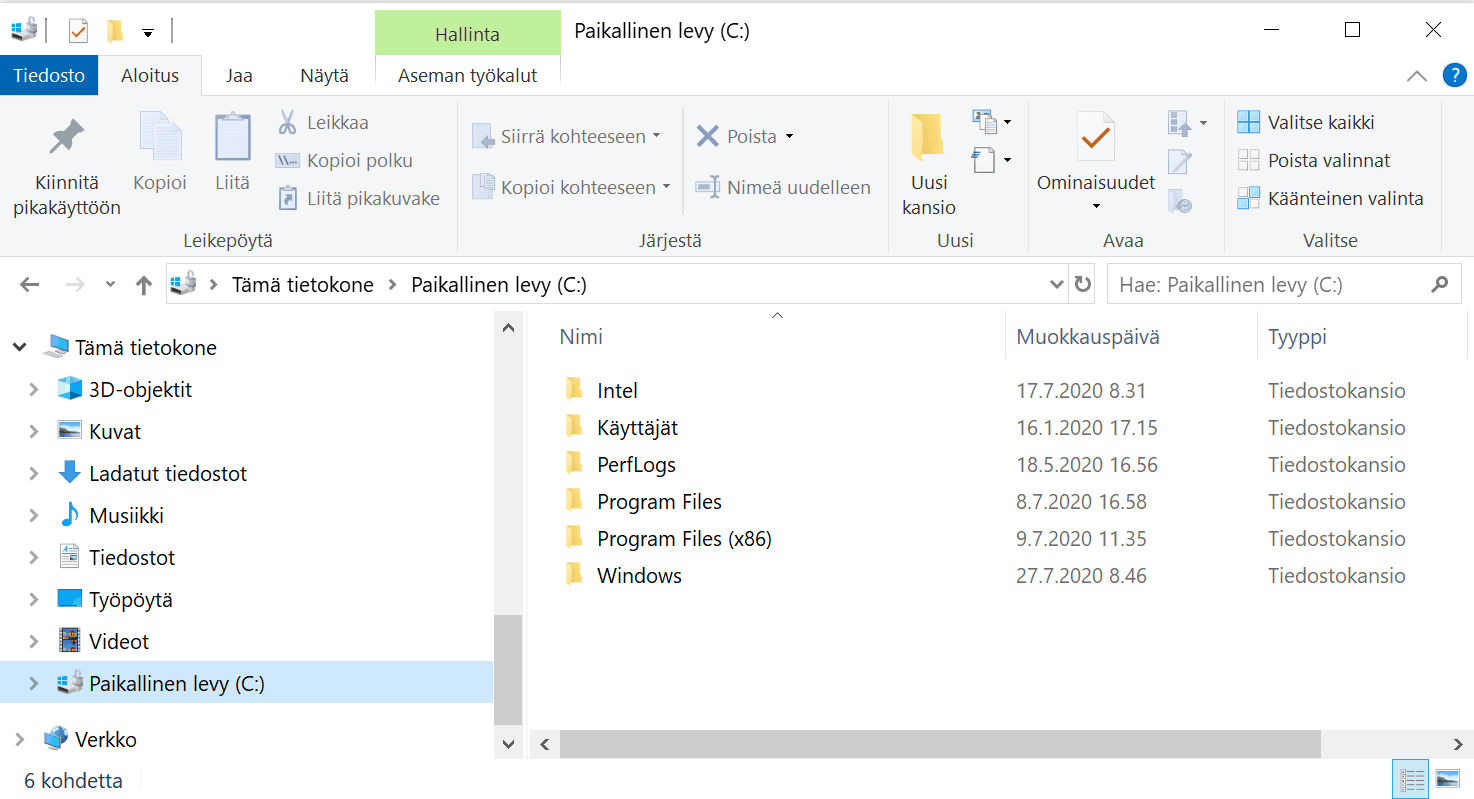The image size is (1474, 799).
Task: Select Ladatut tiedostot in navigation pane
Action: 168,474
